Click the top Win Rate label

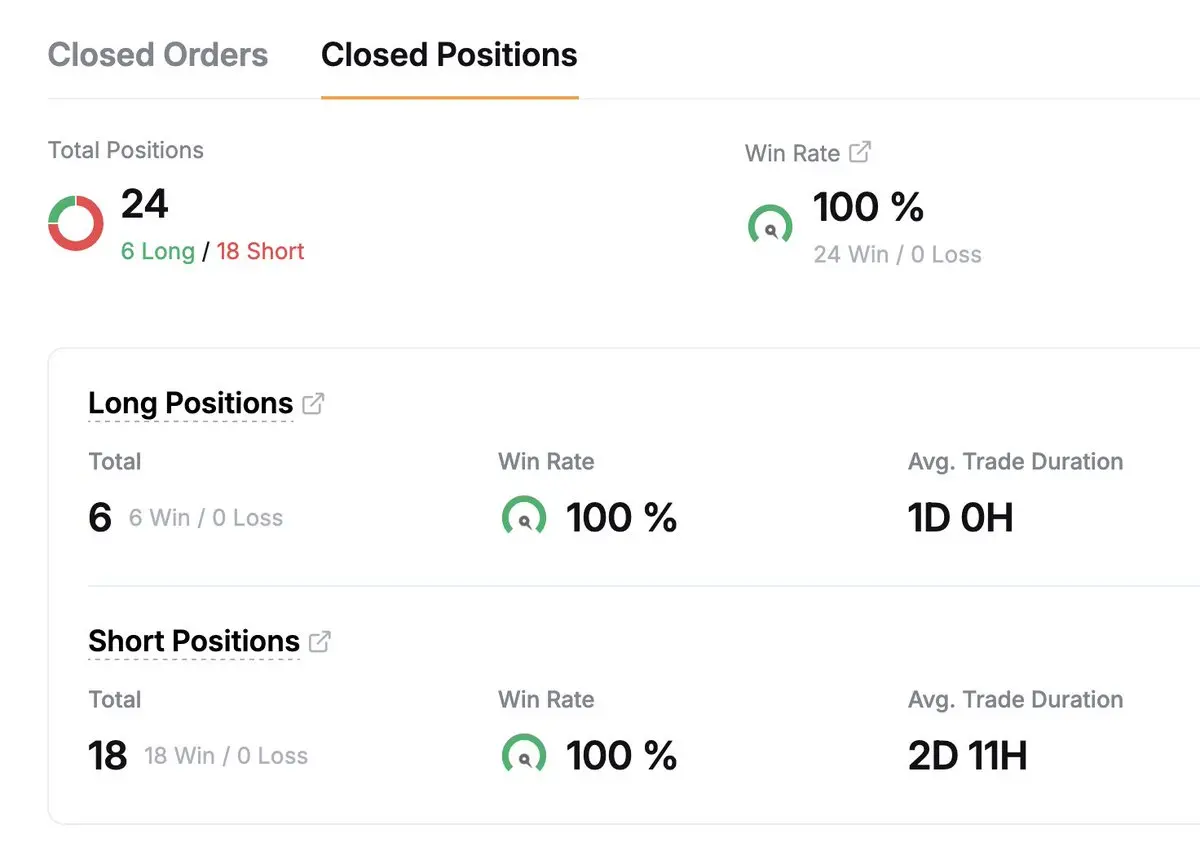click(x=792, y=153)
